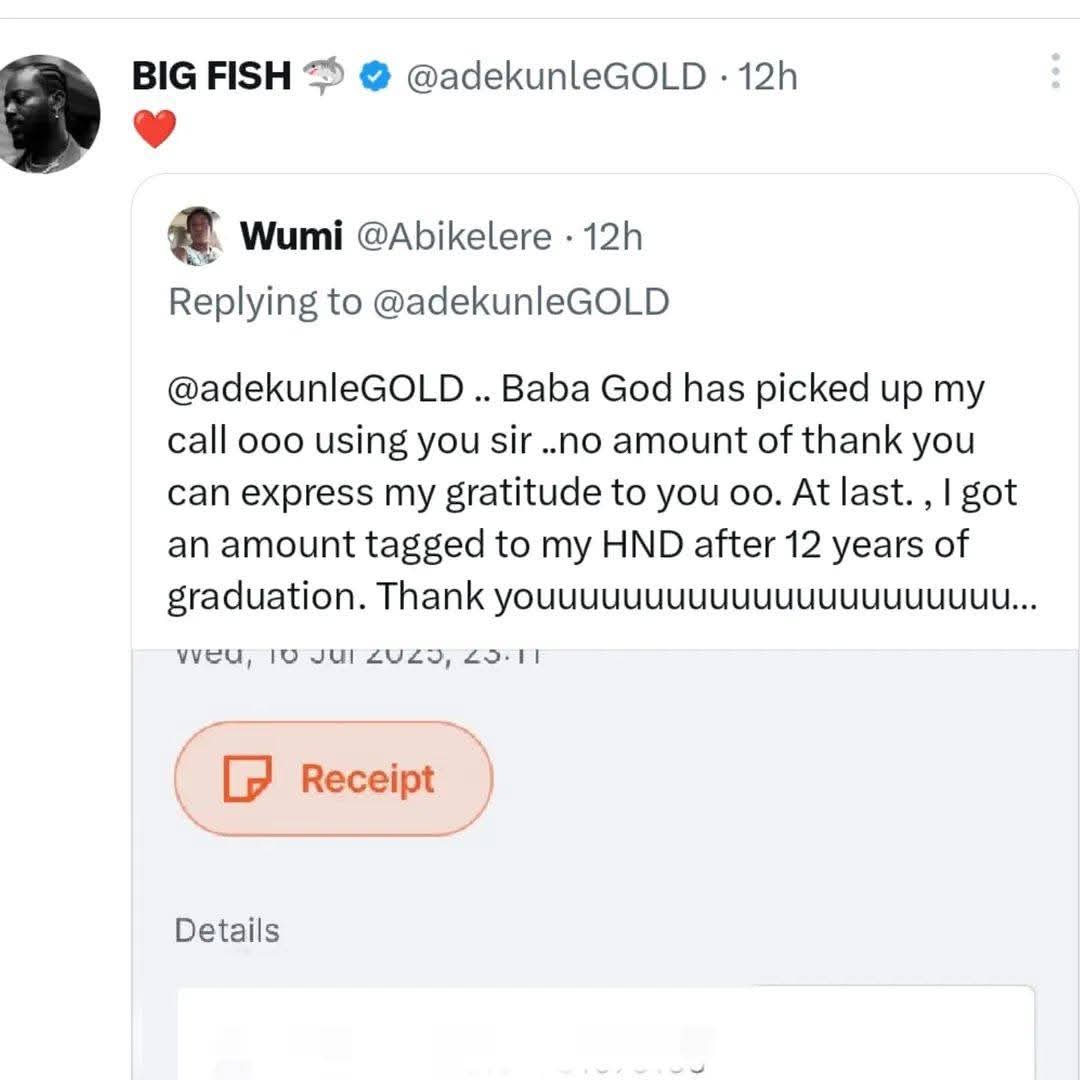Click the 12h timestamp on Wumi's reply
The height and width of the screenshot is (1080, 1080).
613,236
